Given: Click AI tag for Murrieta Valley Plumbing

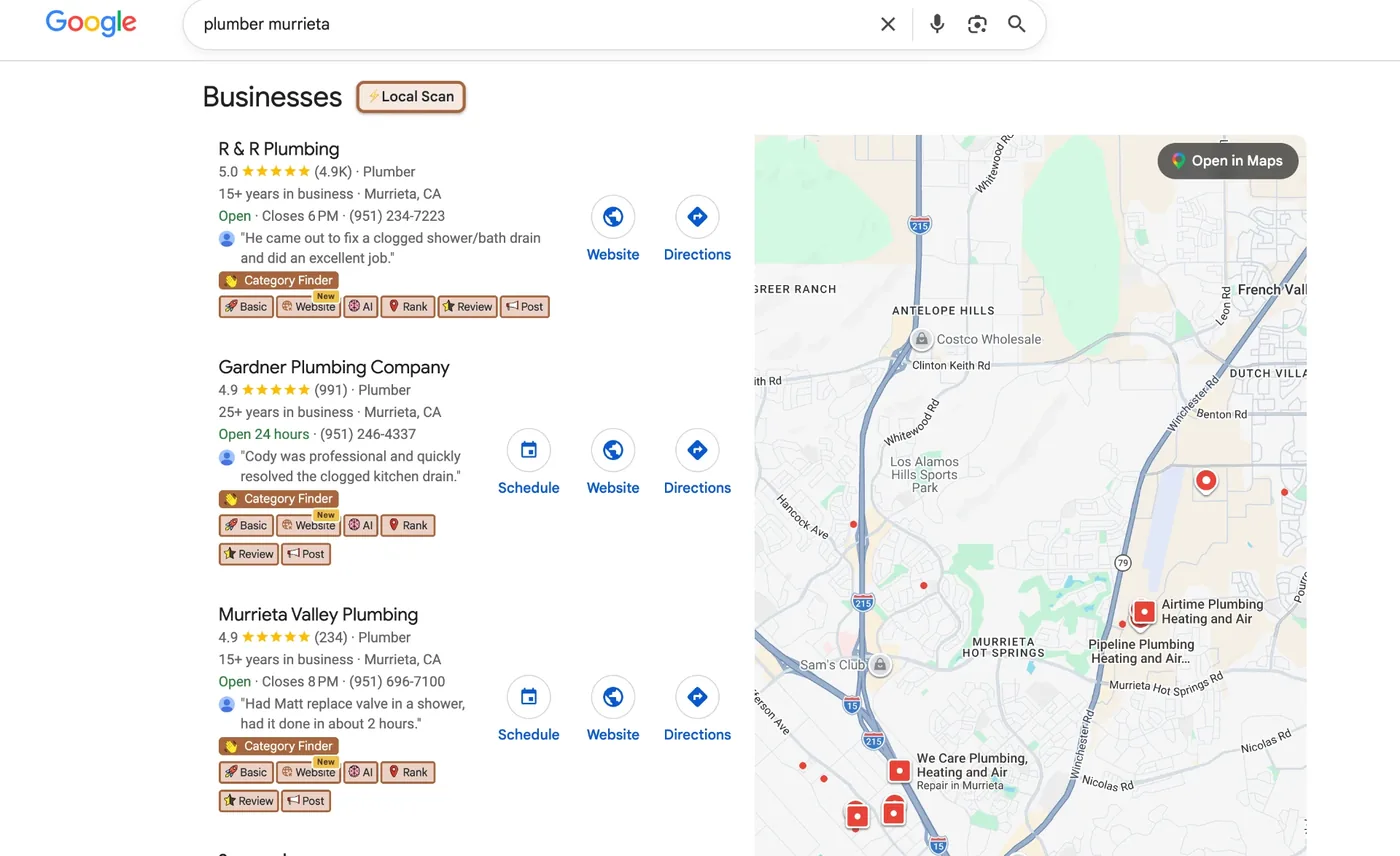Looking at the screenshot, I should (361, 772).
